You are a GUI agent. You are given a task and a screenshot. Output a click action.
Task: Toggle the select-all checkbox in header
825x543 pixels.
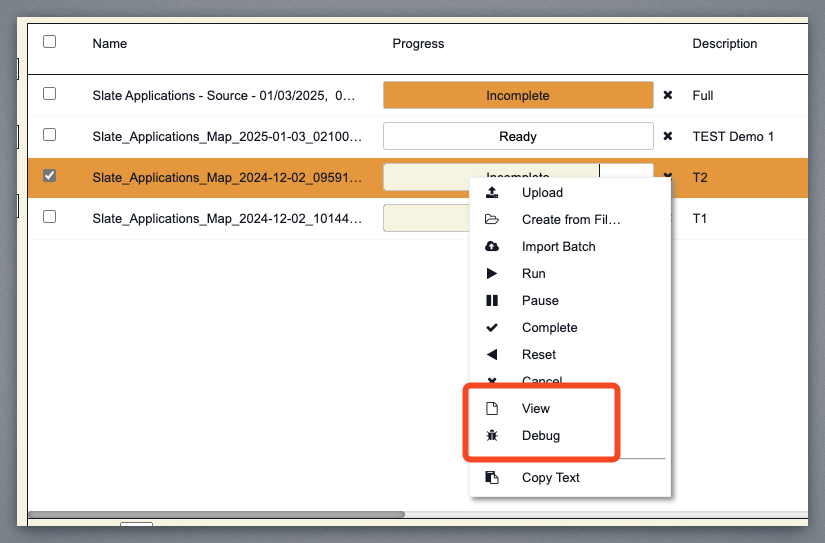point(49,42)
